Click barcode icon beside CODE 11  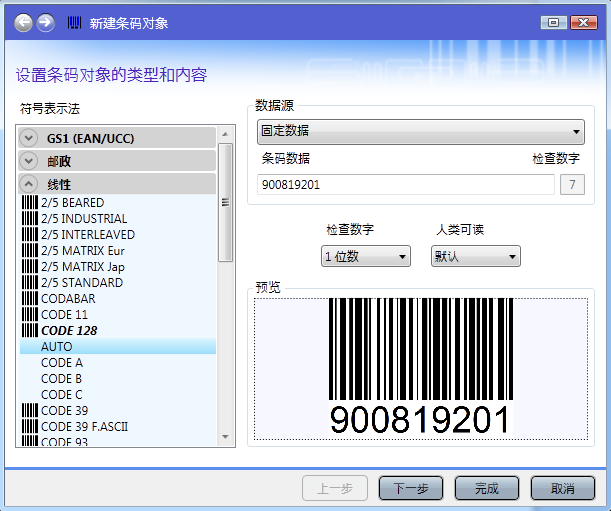[x=30, y=315]
